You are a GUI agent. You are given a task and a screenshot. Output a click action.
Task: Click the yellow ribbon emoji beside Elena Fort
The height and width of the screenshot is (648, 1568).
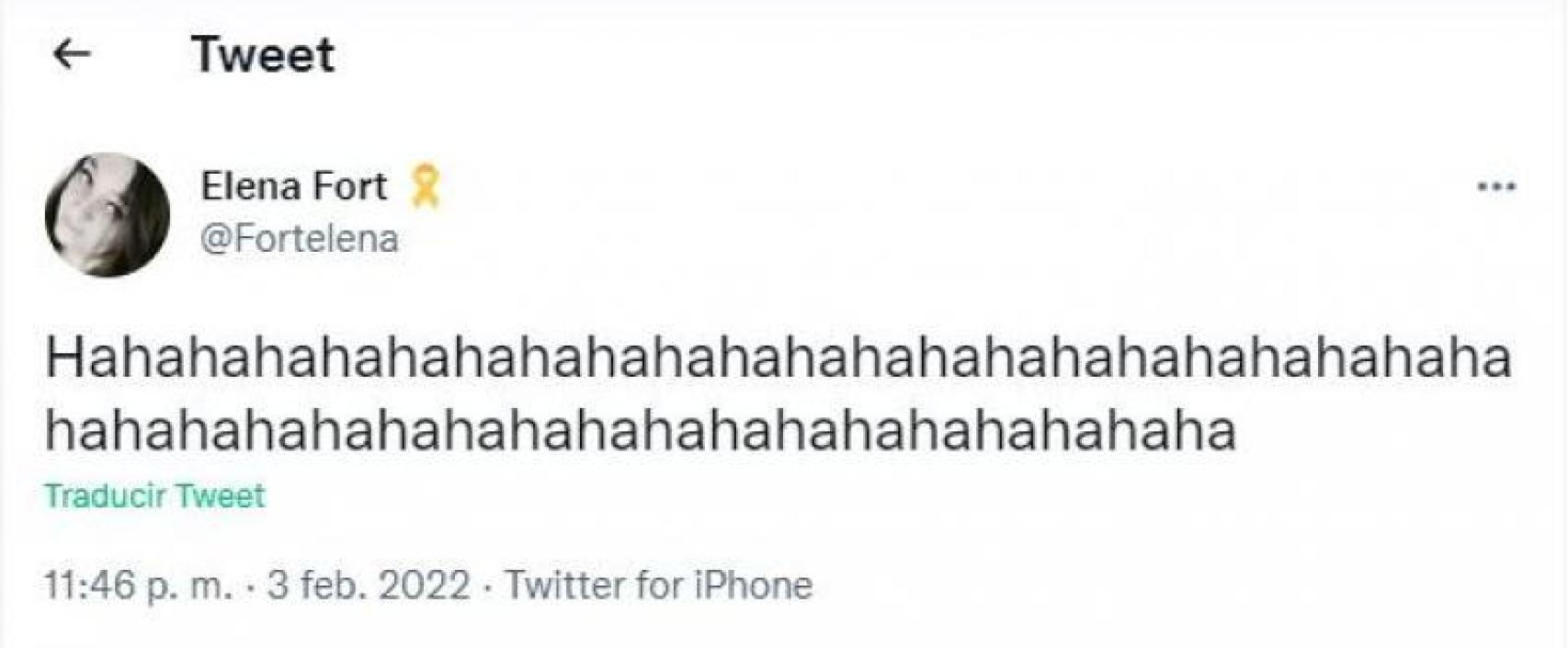coord(423,184)
